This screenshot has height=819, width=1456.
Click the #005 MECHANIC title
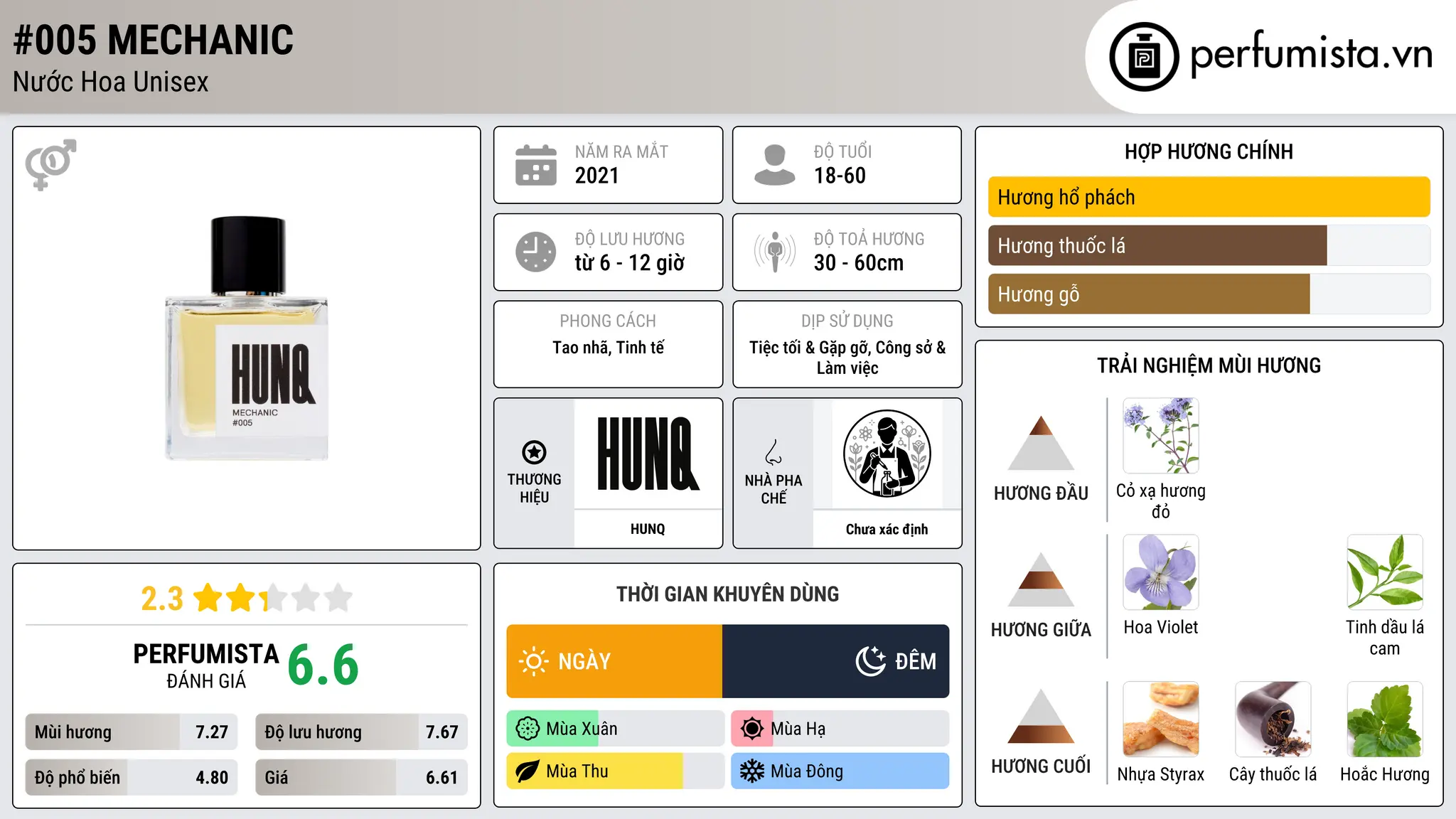coord(154,40)
